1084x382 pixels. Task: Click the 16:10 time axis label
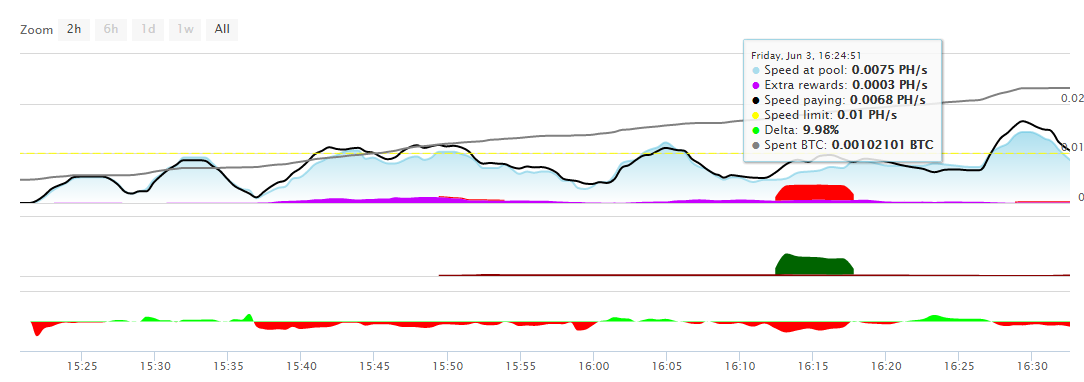740,365
